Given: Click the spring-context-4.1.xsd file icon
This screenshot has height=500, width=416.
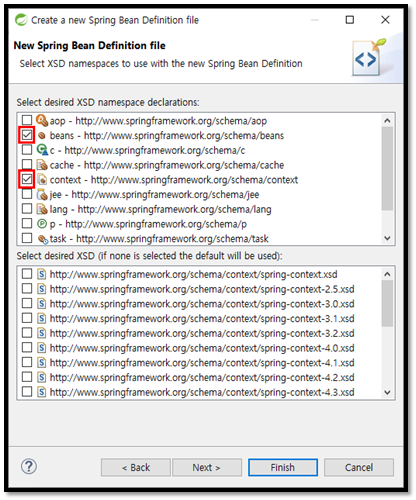Looking at the screenshot, I should point(41,363).
